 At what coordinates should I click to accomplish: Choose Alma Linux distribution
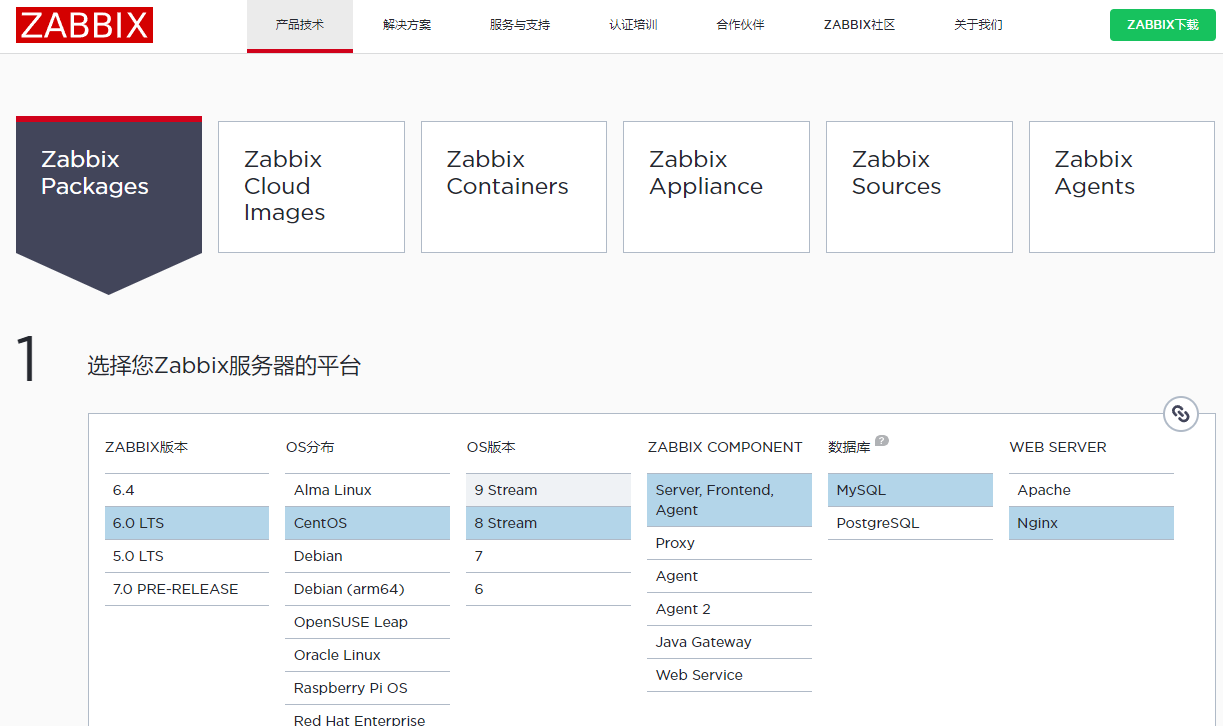point(368,490)
